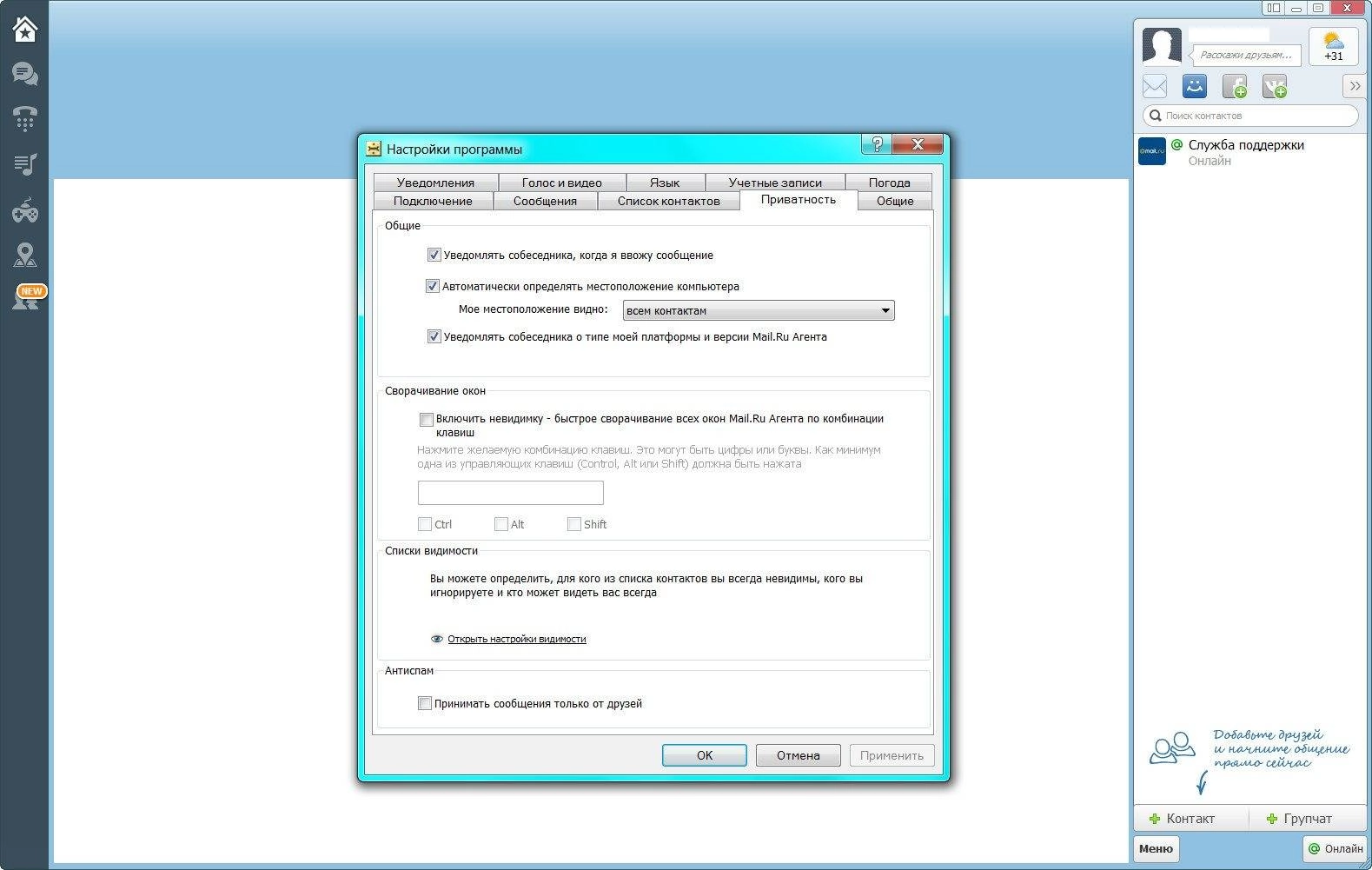Add Facebook account icon
This screenshot has height=870, width=1372.
coord(1235,86)
